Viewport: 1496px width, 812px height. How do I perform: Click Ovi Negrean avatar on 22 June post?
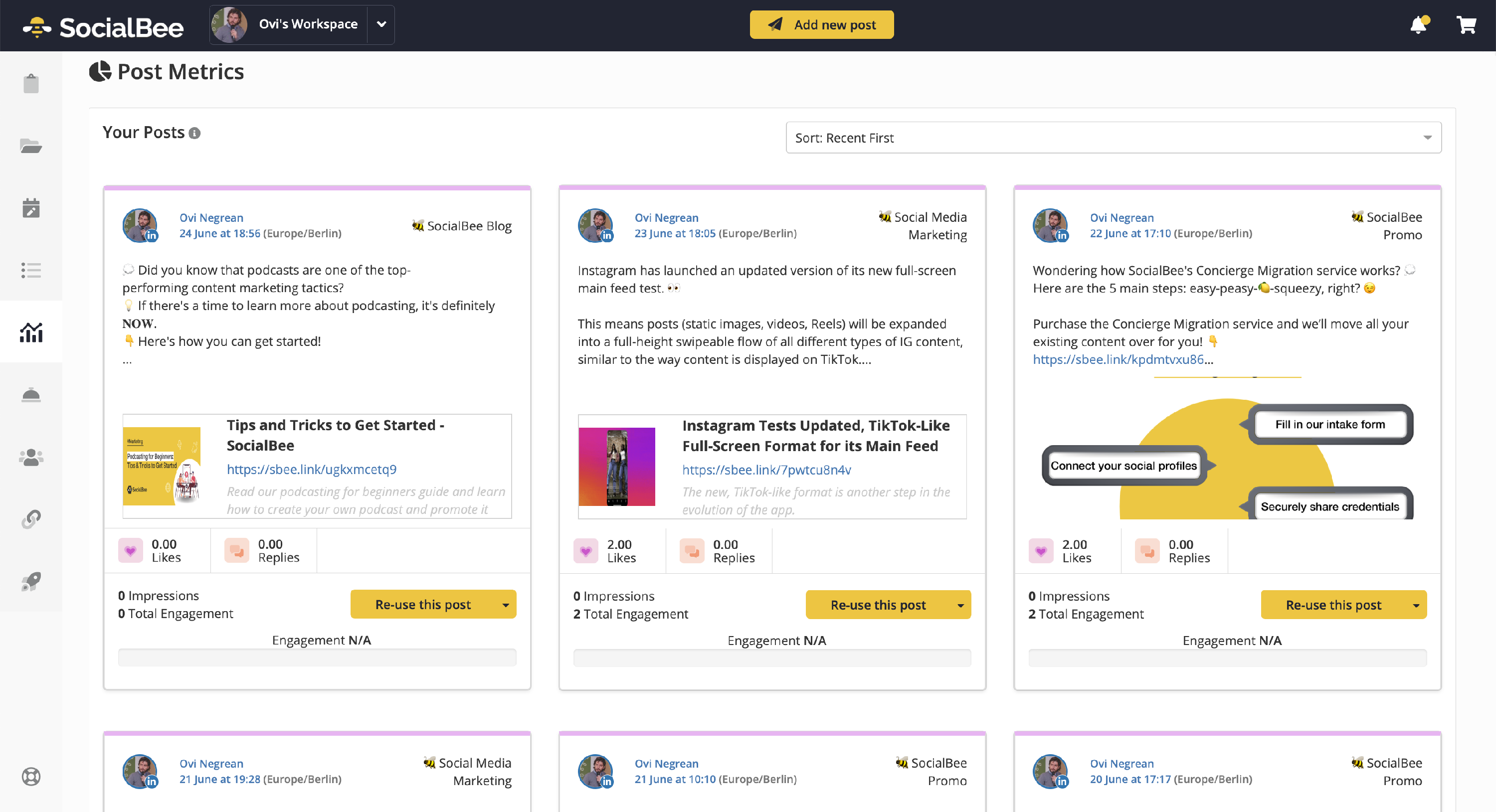[1051, 225]
